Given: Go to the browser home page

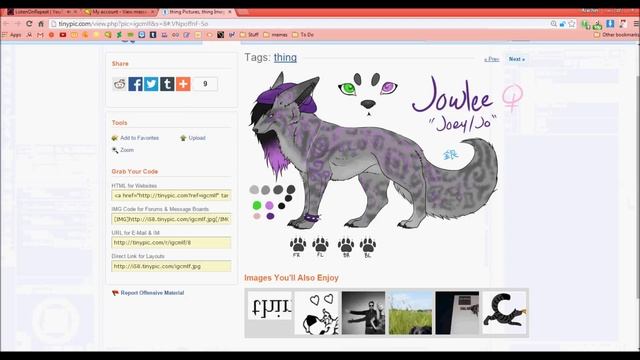Looking at the screenshot, I should [41, 24].
